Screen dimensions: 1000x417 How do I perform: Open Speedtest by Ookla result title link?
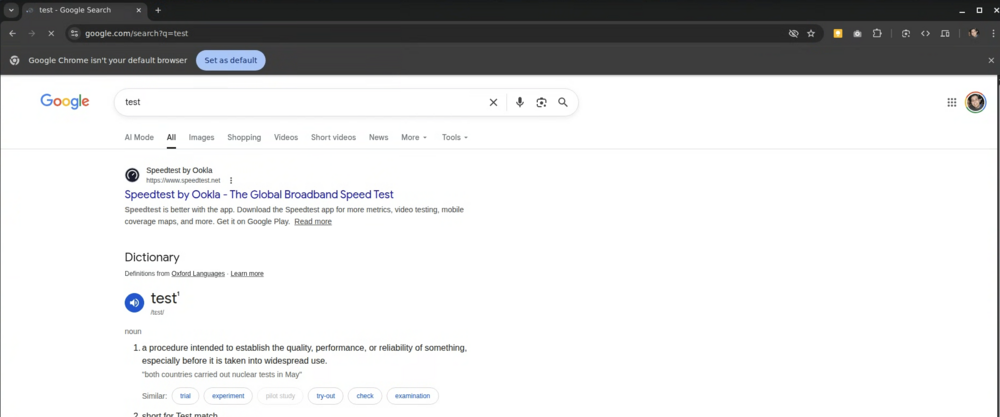click(259, 194)
